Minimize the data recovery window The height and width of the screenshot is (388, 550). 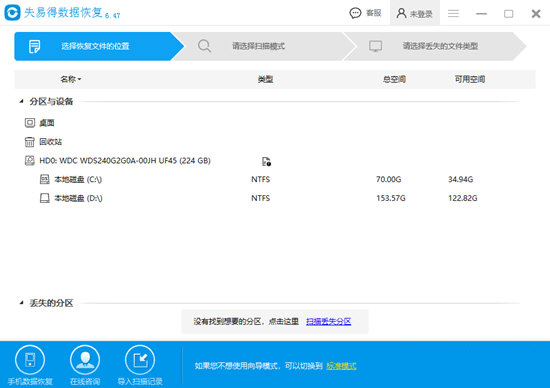point(481,14)
